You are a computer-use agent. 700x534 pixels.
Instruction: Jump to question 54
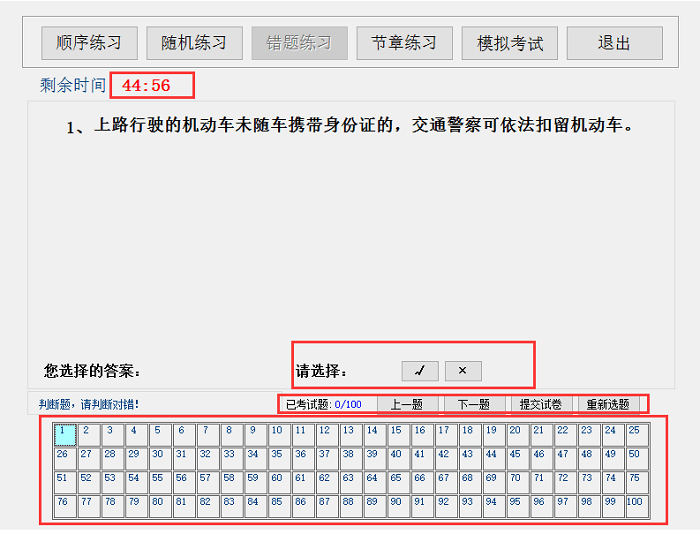[x=137, y=483]
